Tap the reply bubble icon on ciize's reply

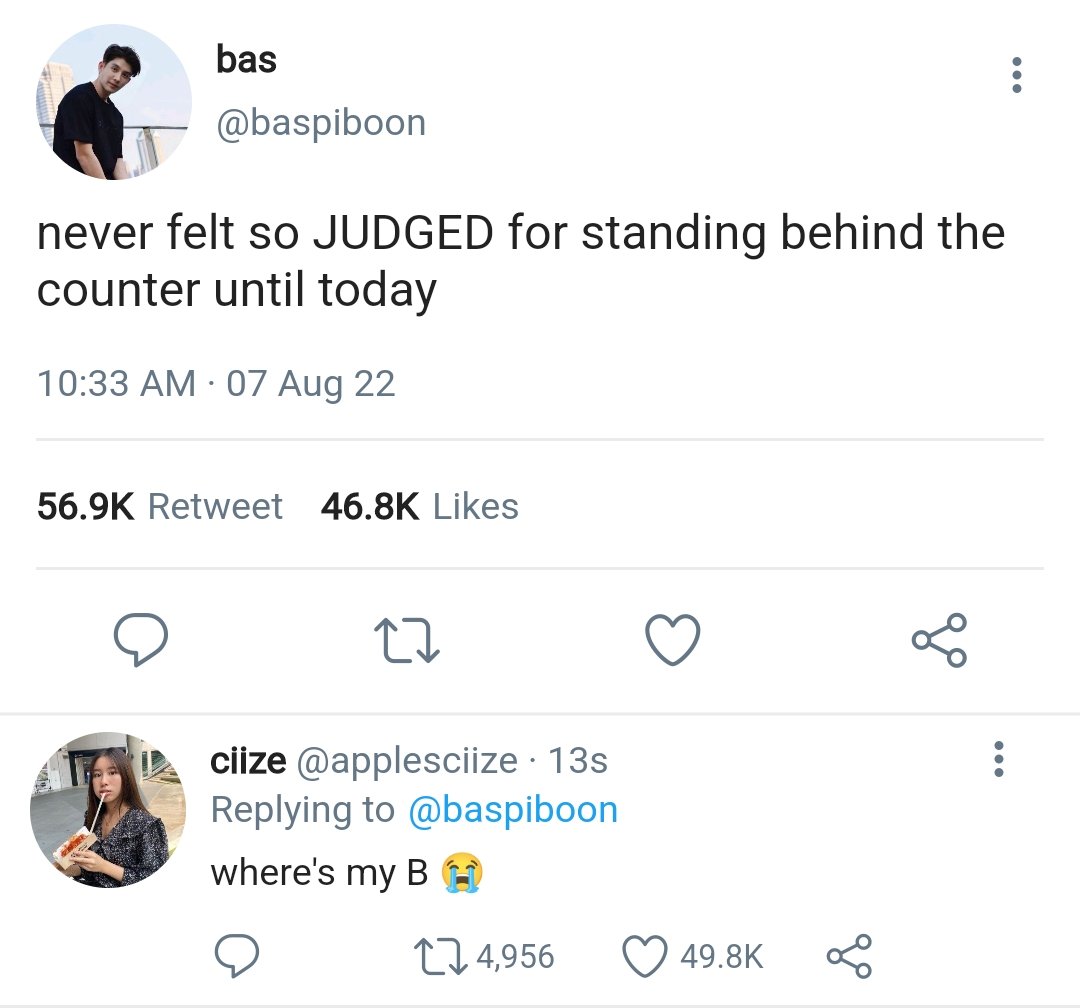point(236,956)
